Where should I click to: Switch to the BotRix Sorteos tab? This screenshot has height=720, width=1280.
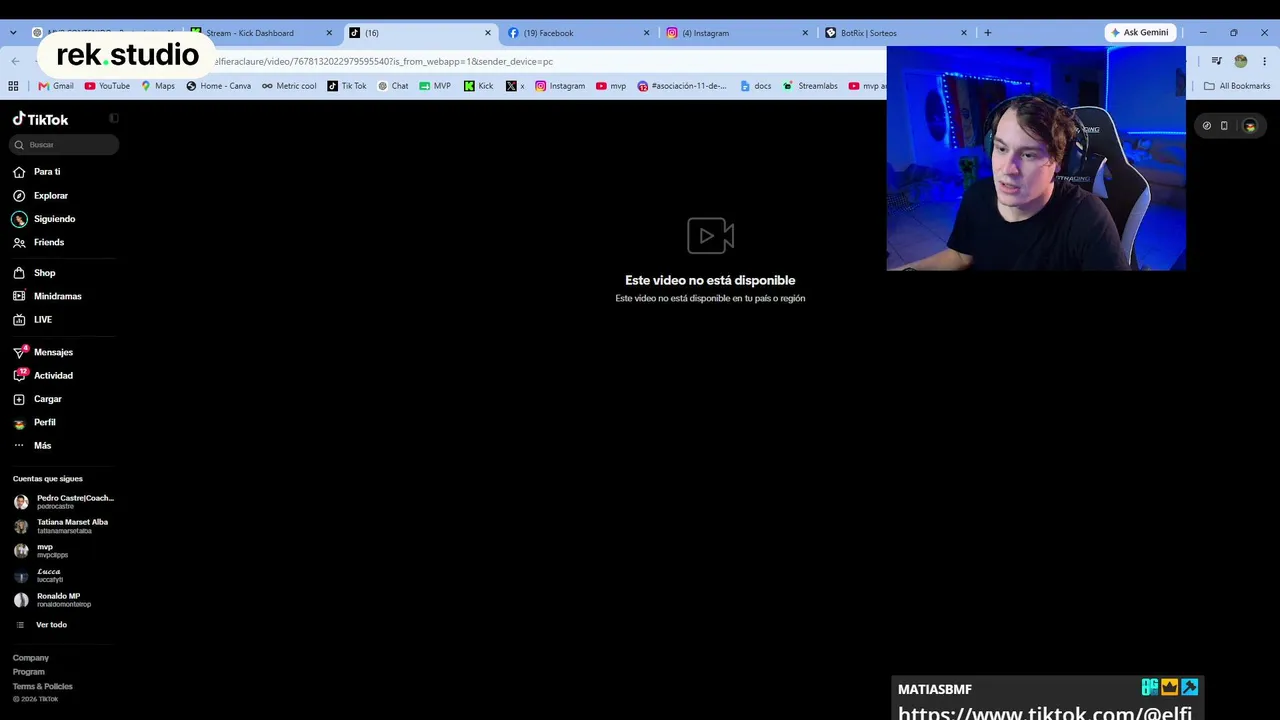click(x=895, y=33)
